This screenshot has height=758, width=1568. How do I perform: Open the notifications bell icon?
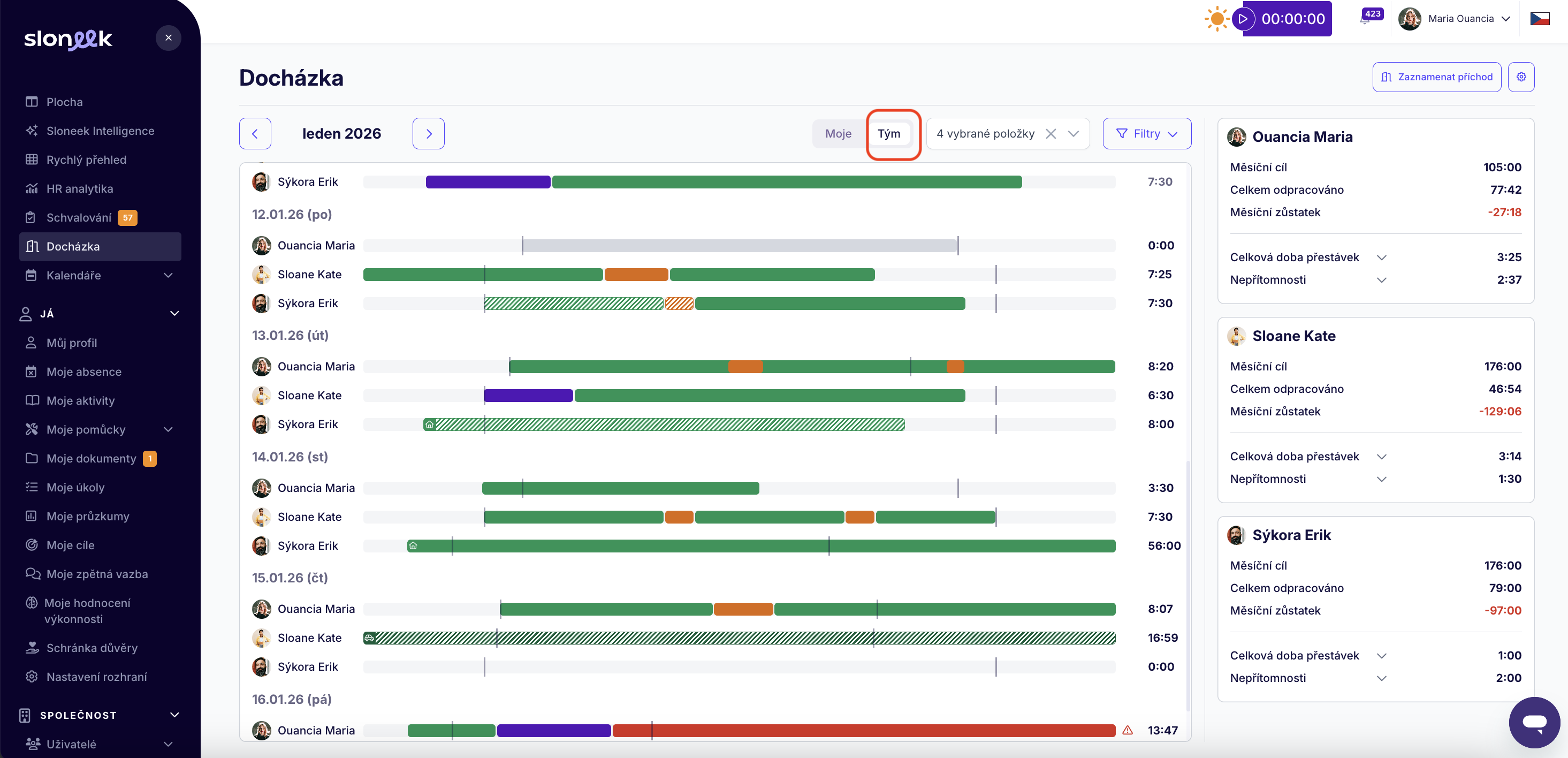[x=1365, y=19]
